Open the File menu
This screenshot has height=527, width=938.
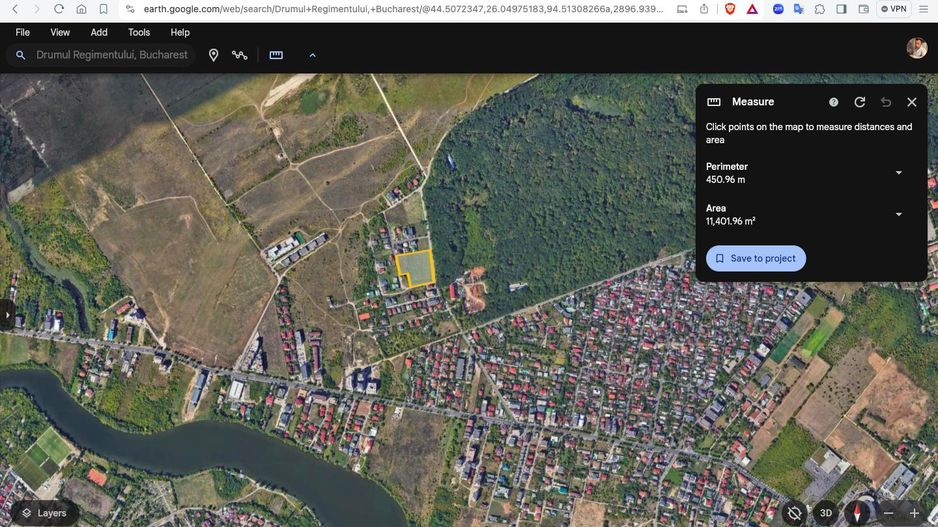[x=22, y=32]
